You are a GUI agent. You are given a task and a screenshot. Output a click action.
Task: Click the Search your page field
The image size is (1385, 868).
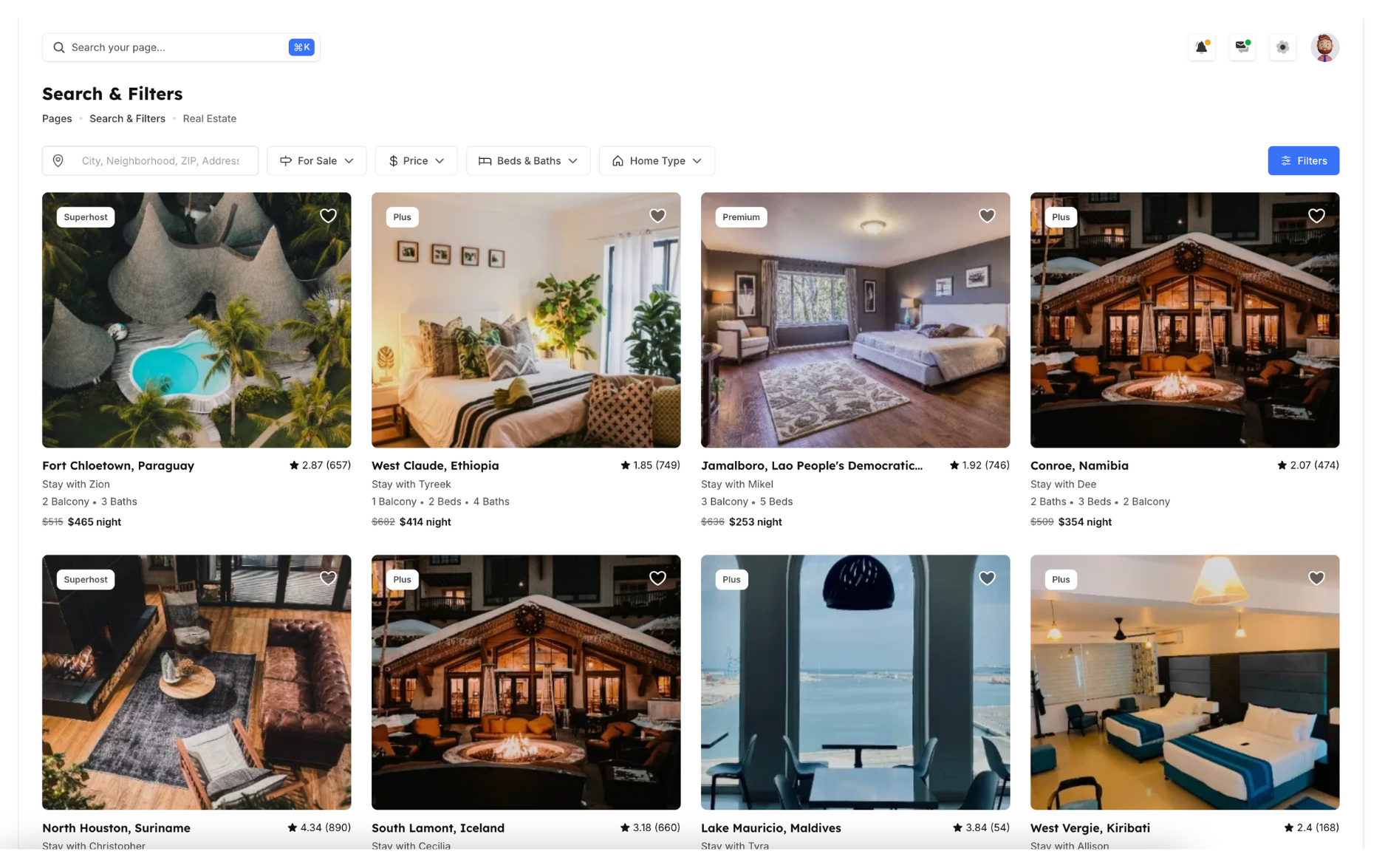pos(181,47)
